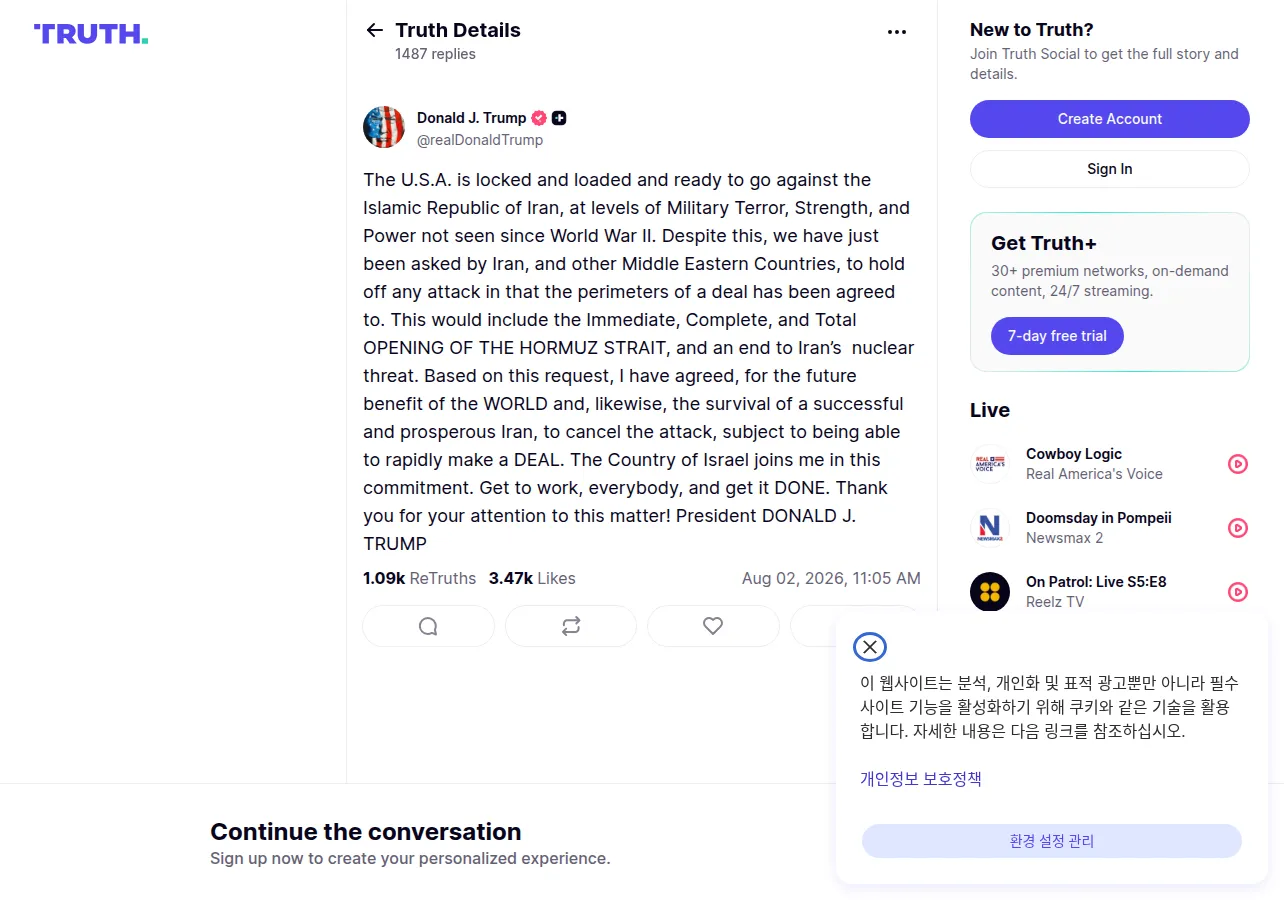Open the Cowboy Logic show title
This screenshot has height=900, width=1284.
pyautogui.click(x=1074, y=454)
